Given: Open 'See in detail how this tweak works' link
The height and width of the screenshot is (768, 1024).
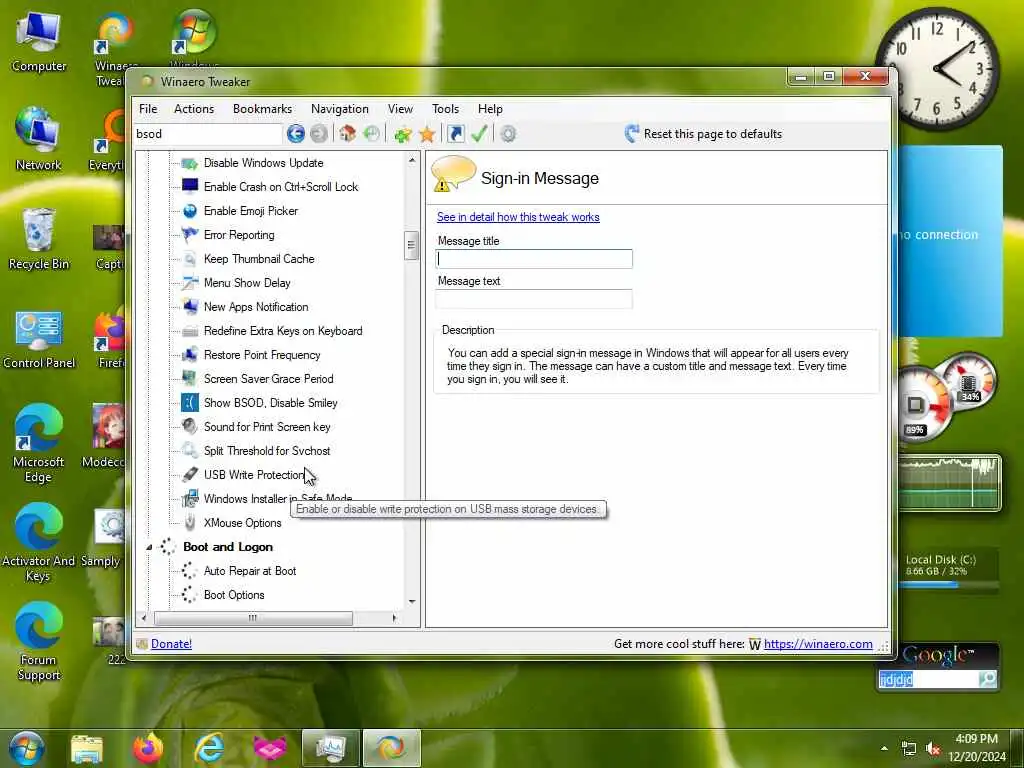Looking at the screenshot, I should 518,217.
